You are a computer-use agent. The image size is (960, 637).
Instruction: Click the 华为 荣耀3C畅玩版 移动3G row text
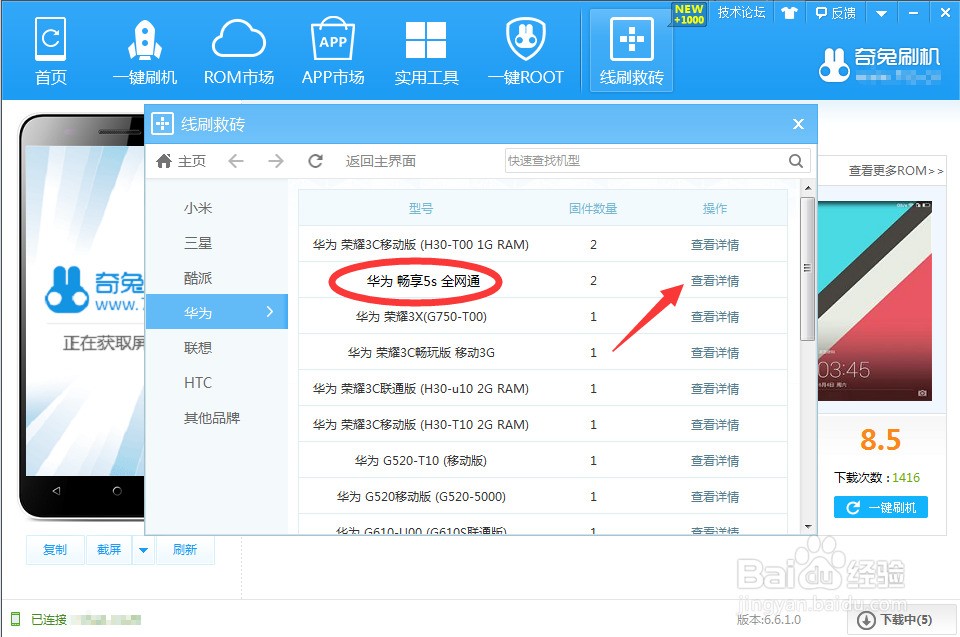pos(421,353)
